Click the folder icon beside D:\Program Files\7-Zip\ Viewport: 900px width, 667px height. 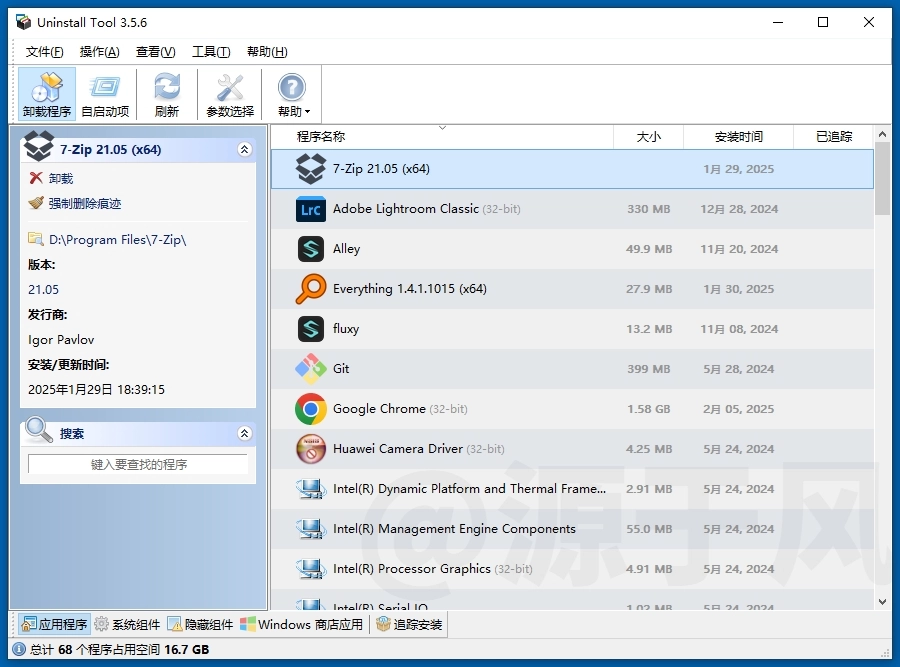point(36,239)
